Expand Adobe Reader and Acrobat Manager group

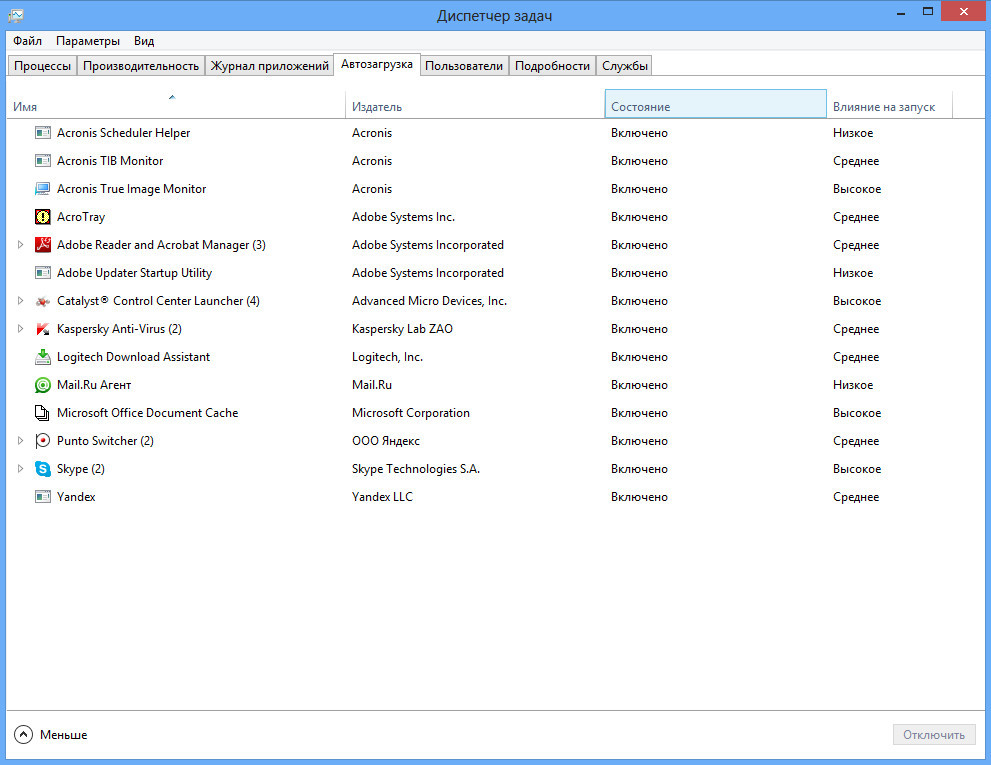[20, 245]
